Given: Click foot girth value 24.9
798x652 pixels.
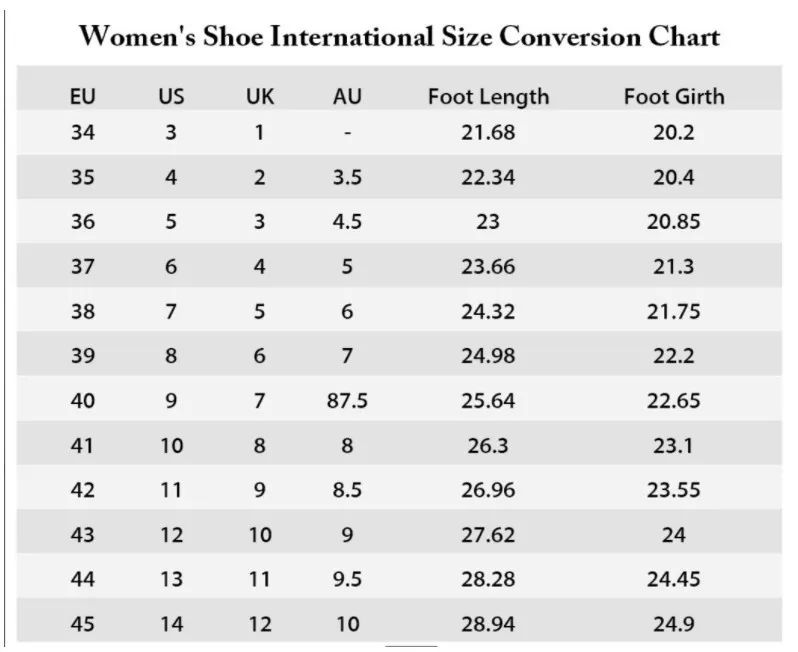Looking at the screenshot, I should 673,623.
